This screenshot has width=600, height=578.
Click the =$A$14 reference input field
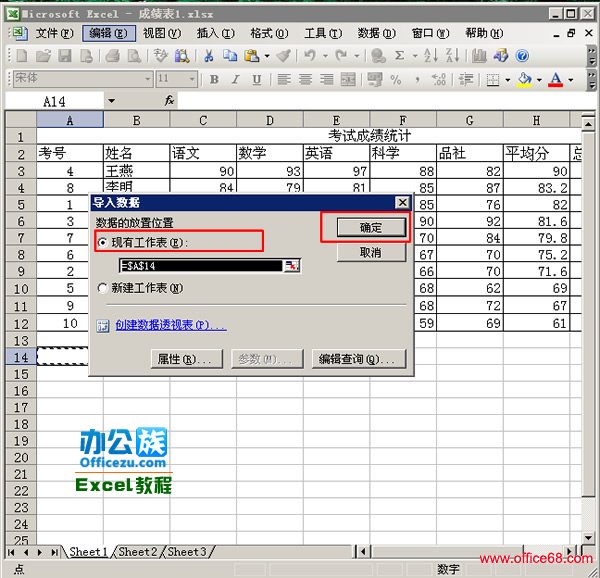201,265
